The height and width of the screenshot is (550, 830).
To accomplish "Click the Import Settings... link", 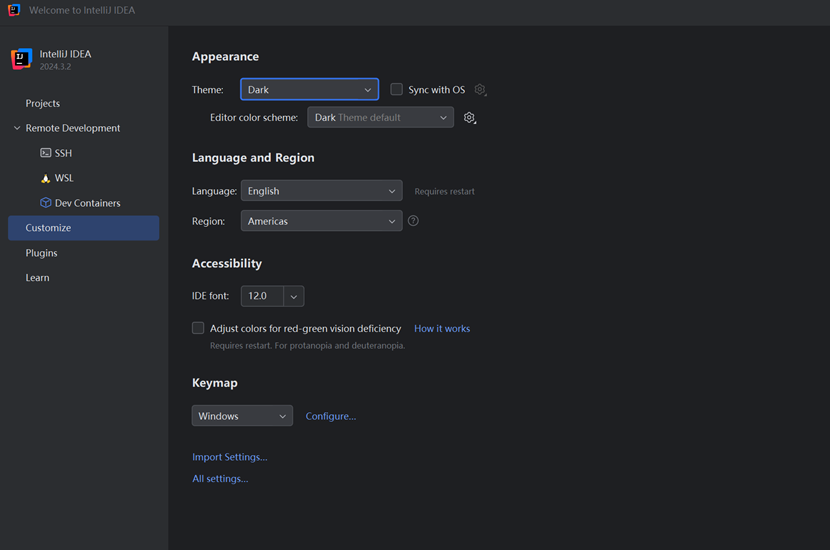I will tap(230, 457).
